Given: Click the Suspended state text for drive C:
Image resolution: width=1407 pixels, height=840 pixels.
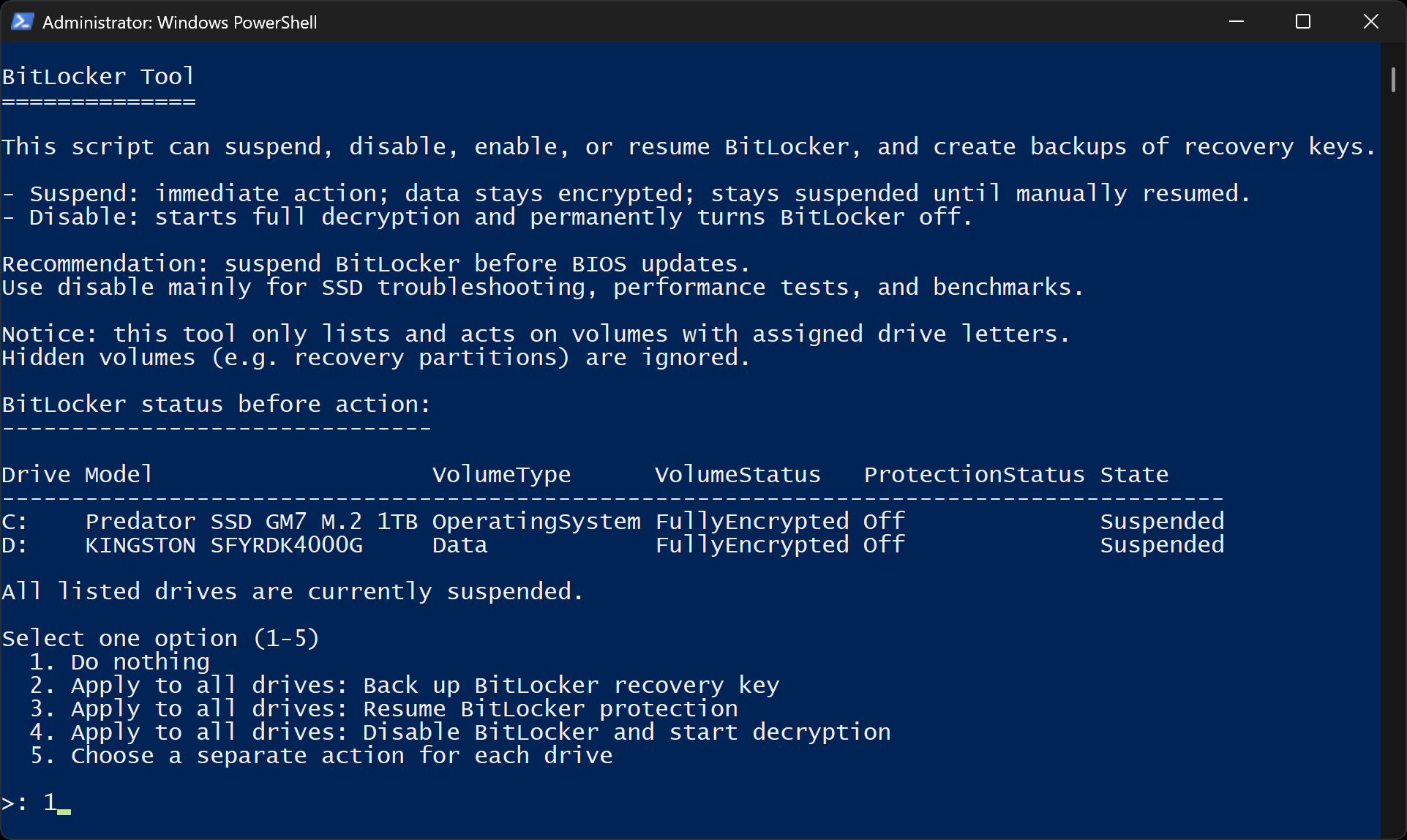Looking at the screenshot, I should click(1162, 521).
